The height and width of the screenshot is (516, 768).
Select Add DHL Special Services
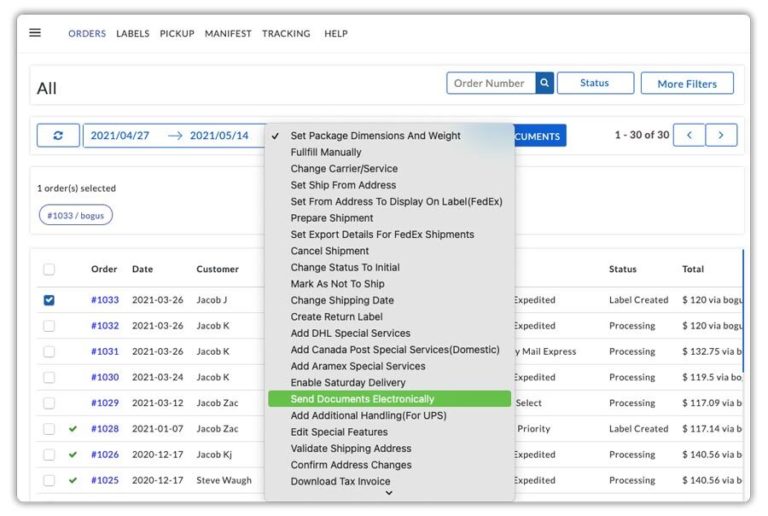(x=389, y=333)
